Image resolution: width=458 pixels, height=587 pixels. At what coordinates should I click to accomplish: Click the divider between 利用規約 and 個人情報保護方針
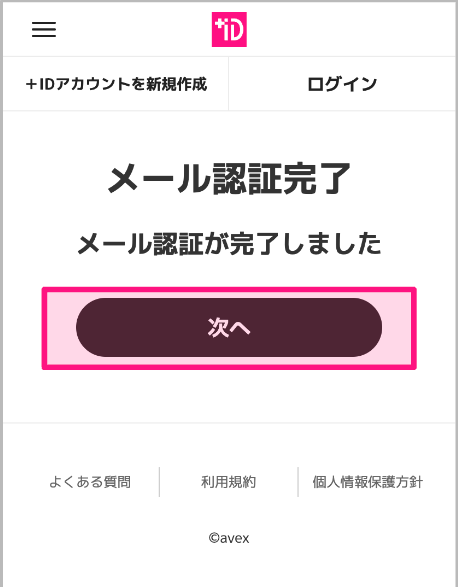298,482
